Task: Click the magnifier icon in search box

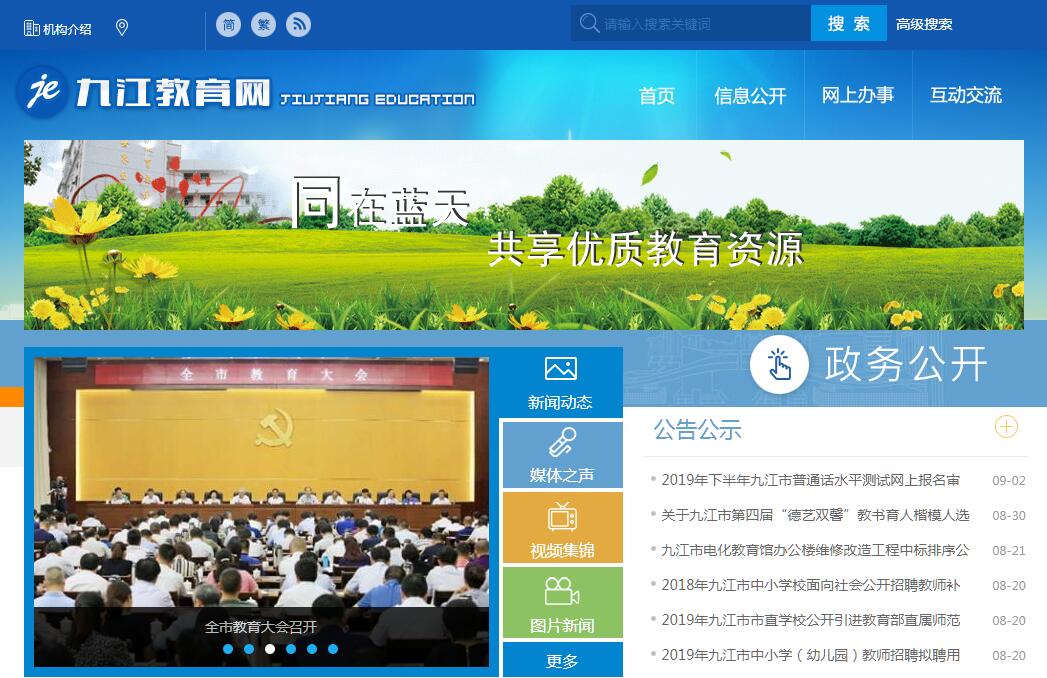Action: 589,23
